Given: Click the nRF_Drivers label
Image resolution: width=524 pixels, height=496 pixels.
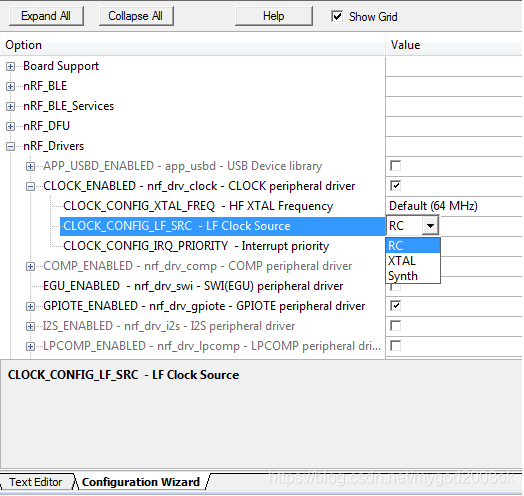Looking at the screenshot, I should (x=53, y=146).
